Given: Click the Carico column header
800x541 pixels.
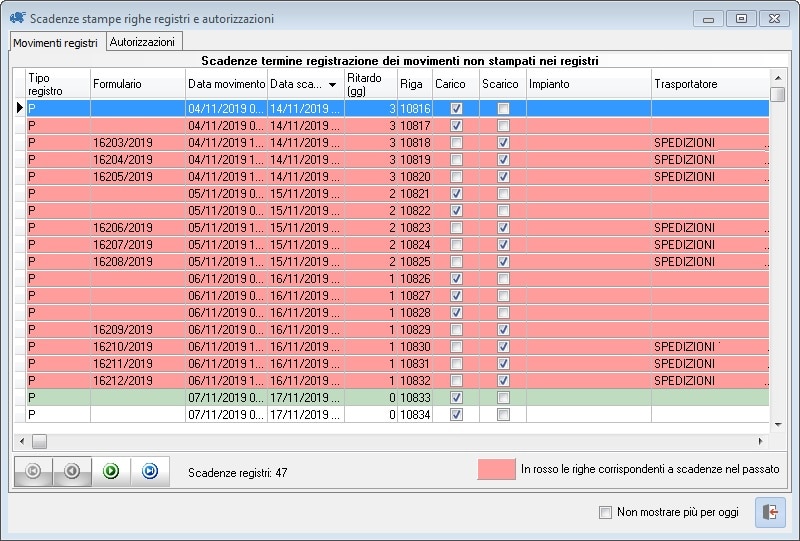Looking at the screenshot, I should [x=456, y=84].
